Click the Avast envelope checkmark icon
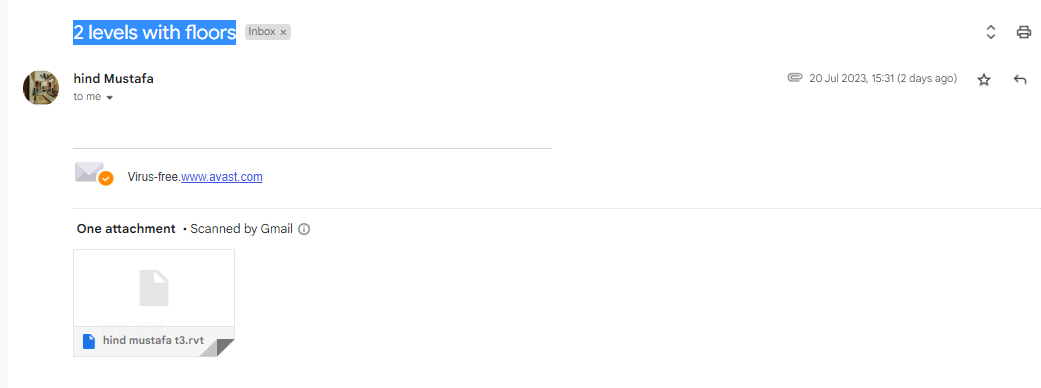Viewport: 1041px width, 388px height. coord(94,174)
